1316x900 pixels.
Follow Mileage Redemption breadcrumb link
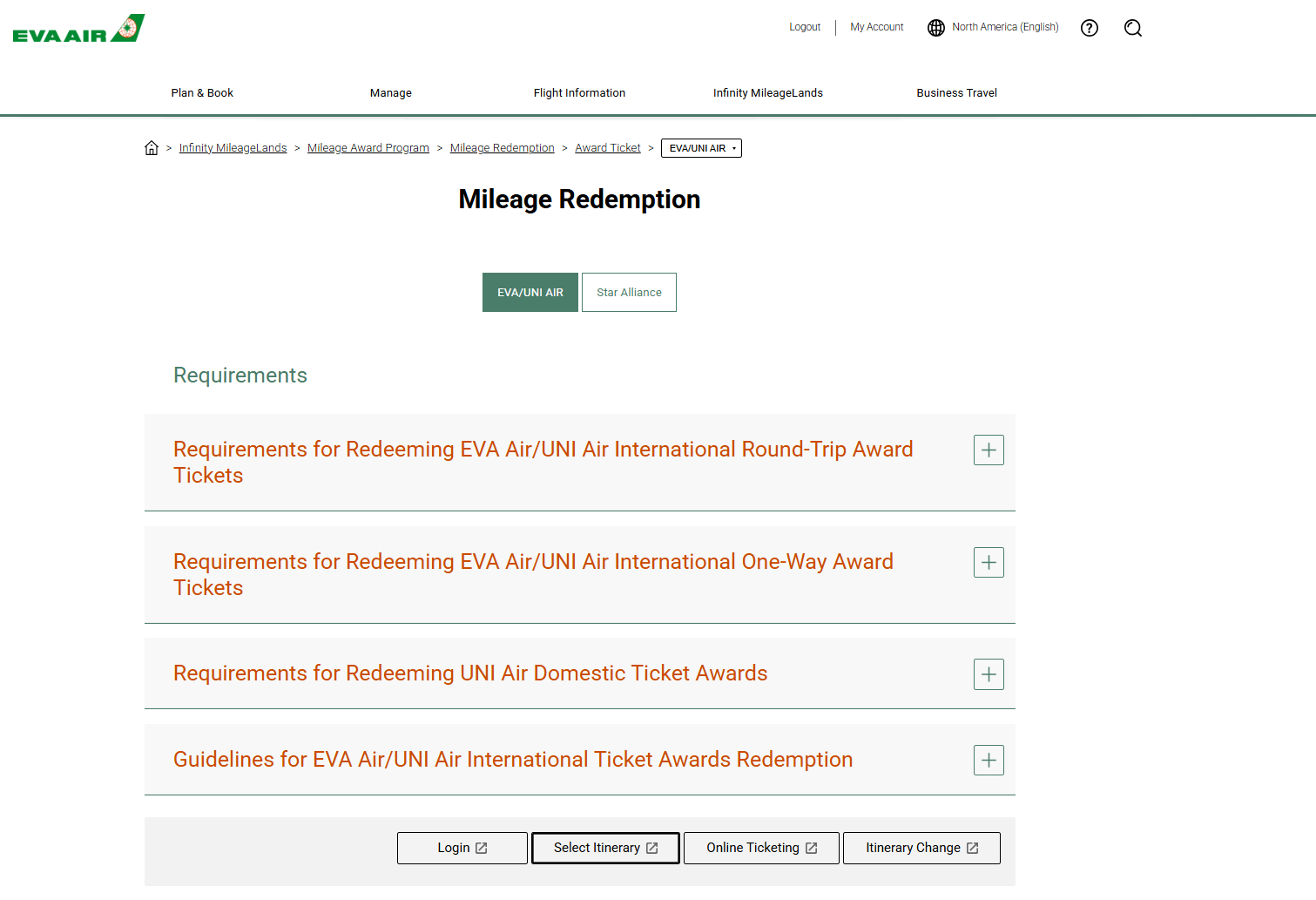click(x=503, y=148)
